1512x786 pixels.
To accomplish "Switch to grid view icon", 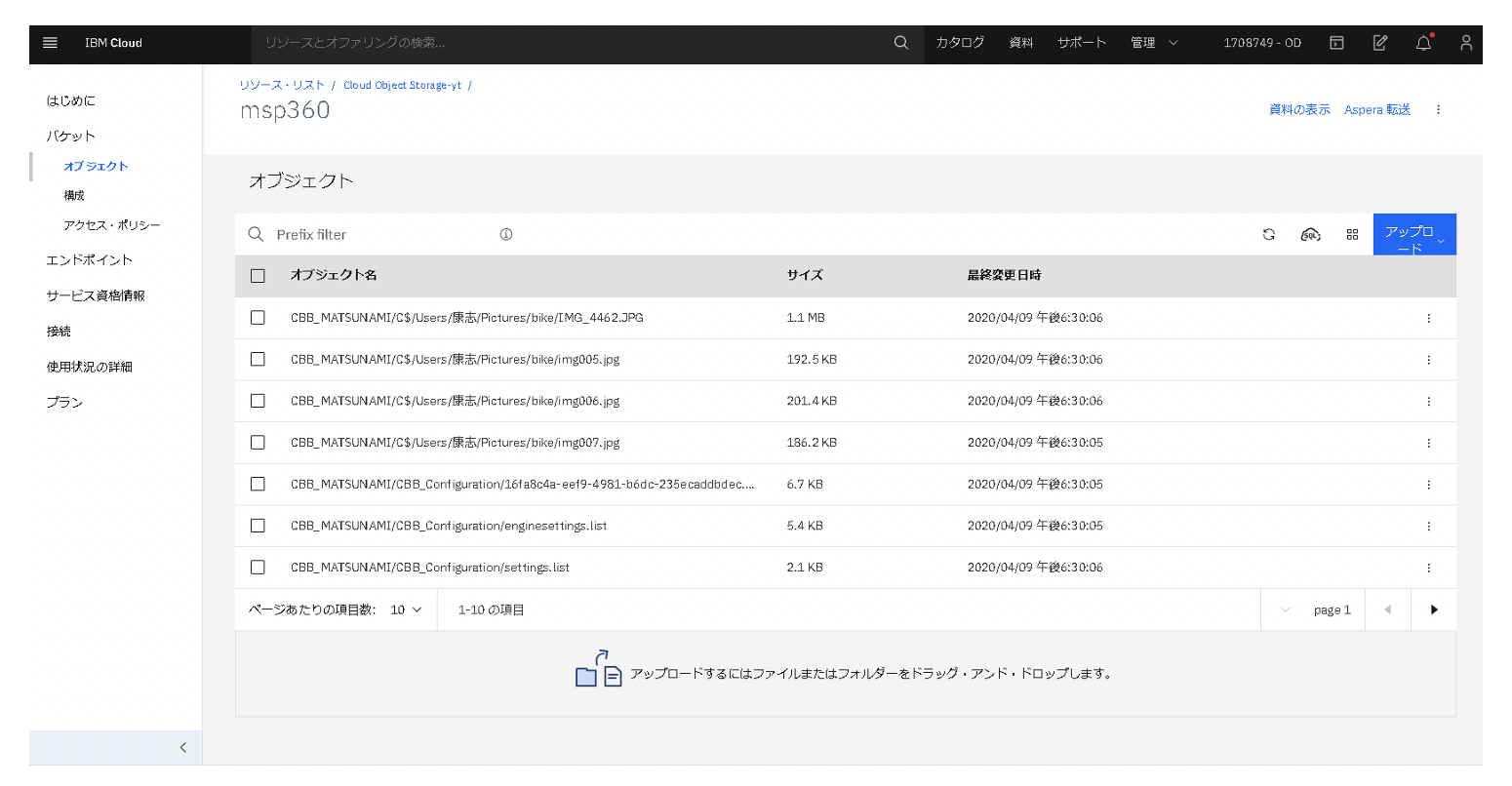I will 1352,234.
